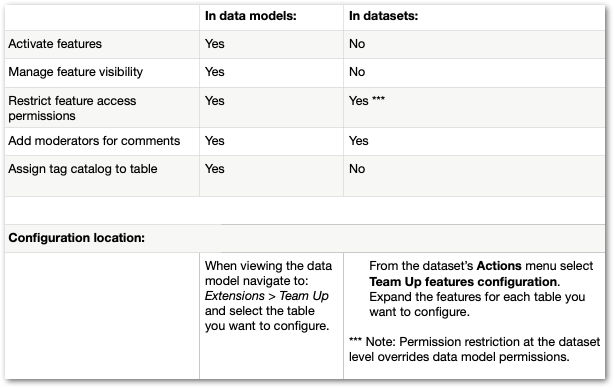This screenshot has height=388, width=614.
Task: Click 'No' in Activate features datasets column
Action: (357, 44)
